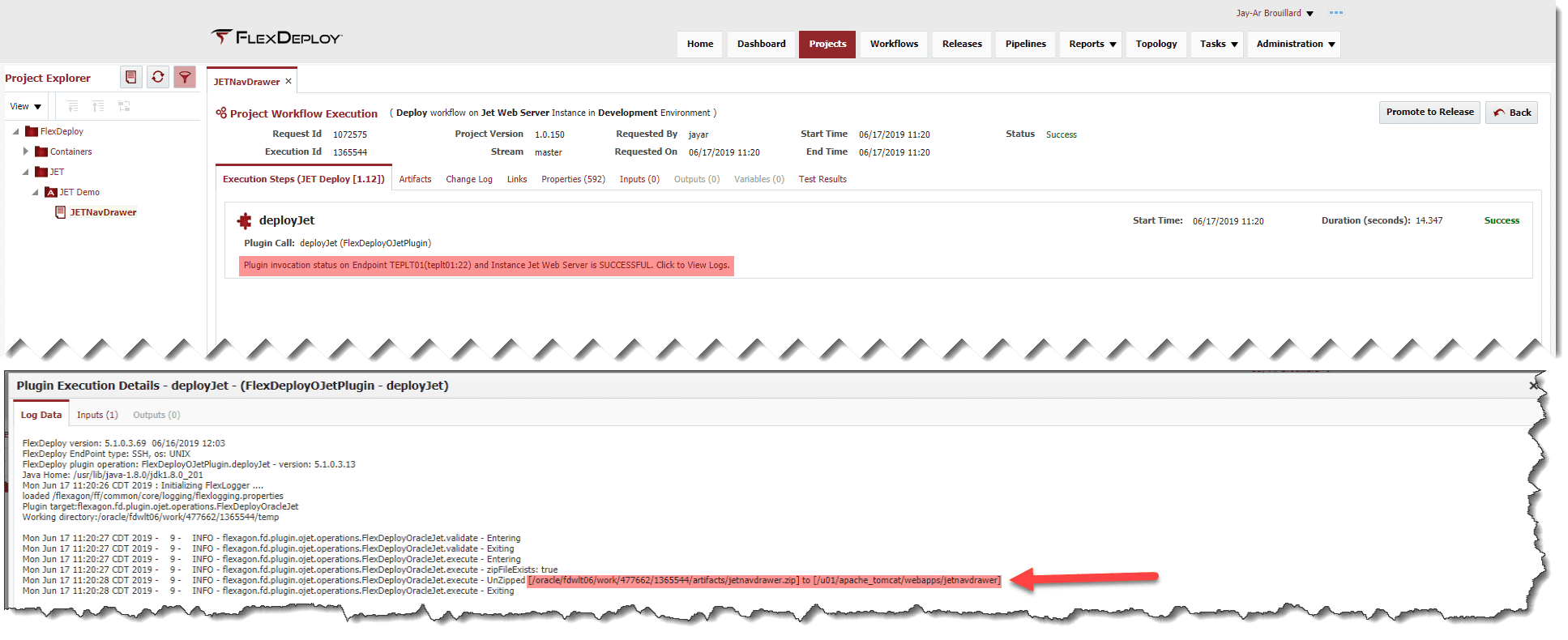Click the Project Workflow Execution icon
Image resolution: width=1568 pixels, height=640 pixels.
(221, 113)
